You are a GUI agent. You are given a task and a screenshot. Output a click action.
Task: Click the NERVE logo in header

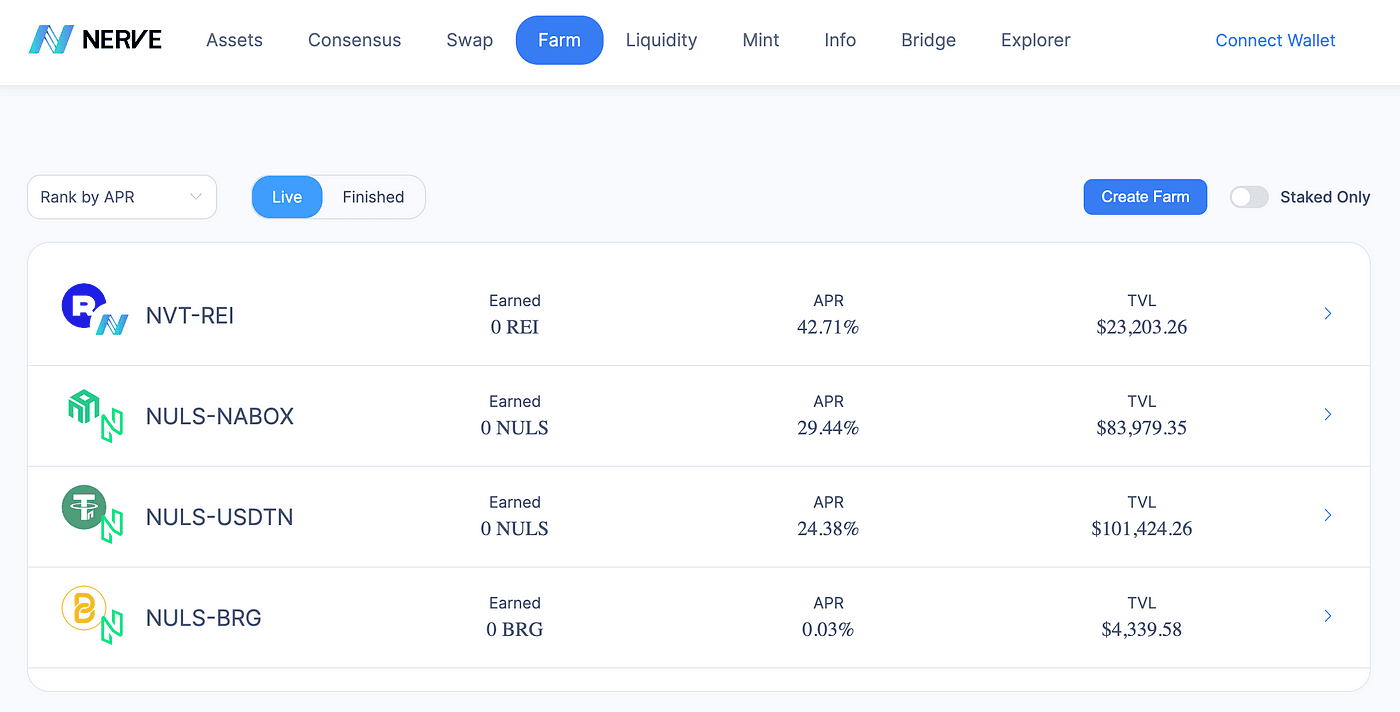pos(95,40)
